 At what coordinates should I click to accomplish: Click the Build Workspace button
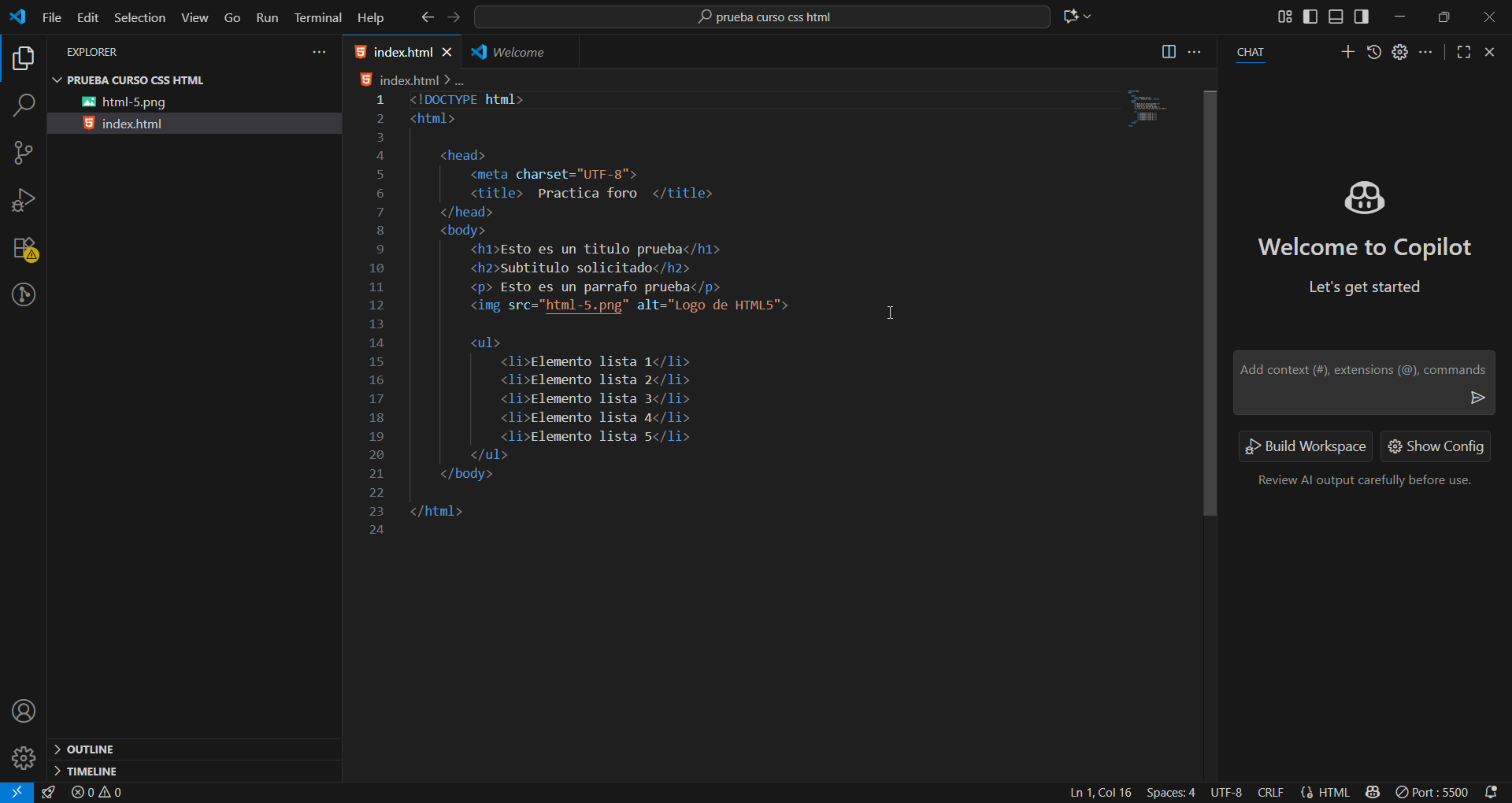[1306, 446]
